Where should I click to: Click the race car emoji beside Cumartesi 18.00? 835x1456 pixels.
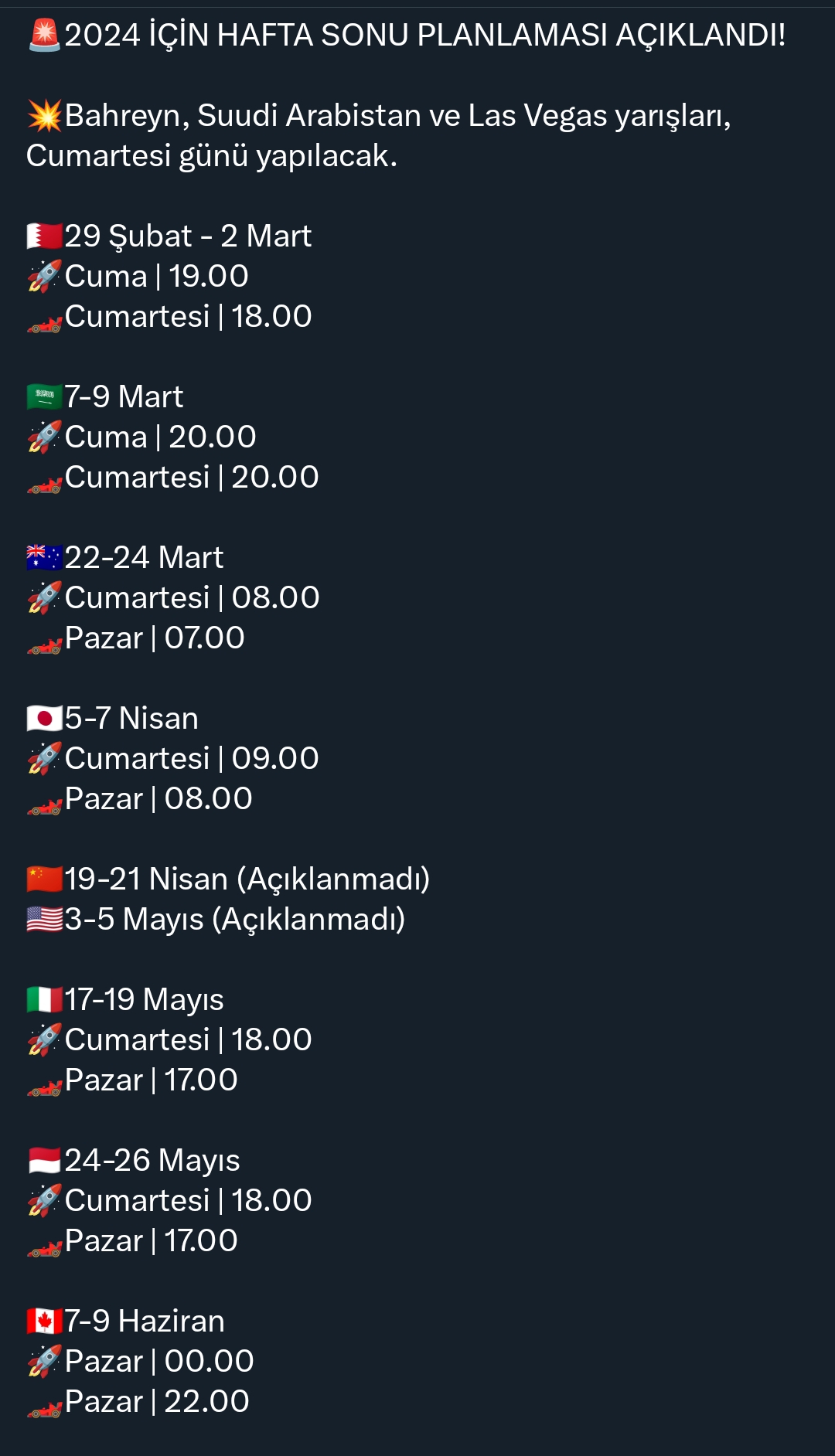click(44, 320)
